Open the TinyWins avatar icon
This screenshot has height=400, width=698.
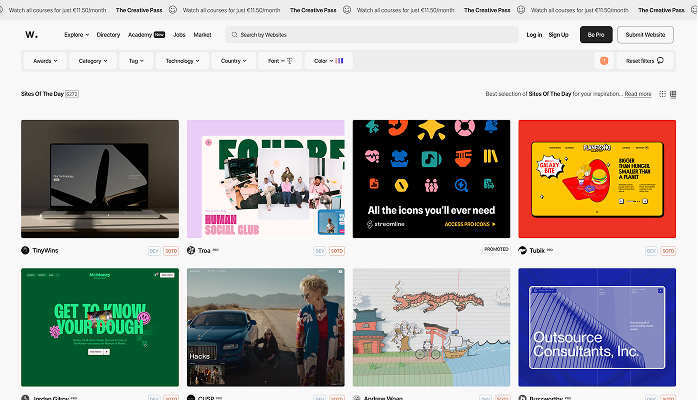click(x=25, y=251)
